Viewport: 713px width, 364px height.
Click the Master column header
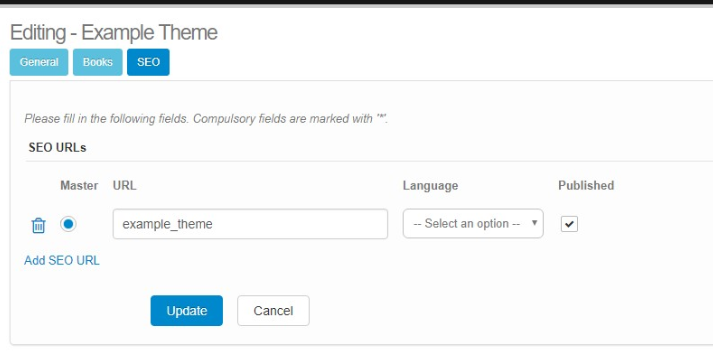click(79, 186)
